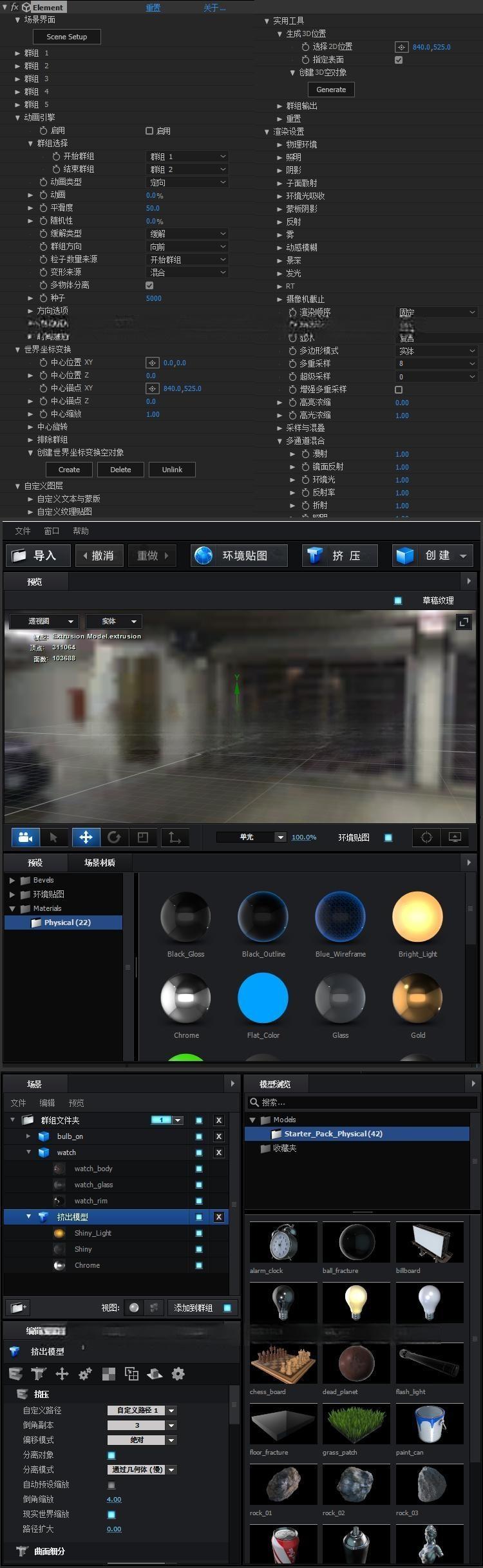Viewport: 483px width, 1568px height.
Task: Click the 2D position crosshair icon (选择2D位置)
Action: (x=401, y=47)
